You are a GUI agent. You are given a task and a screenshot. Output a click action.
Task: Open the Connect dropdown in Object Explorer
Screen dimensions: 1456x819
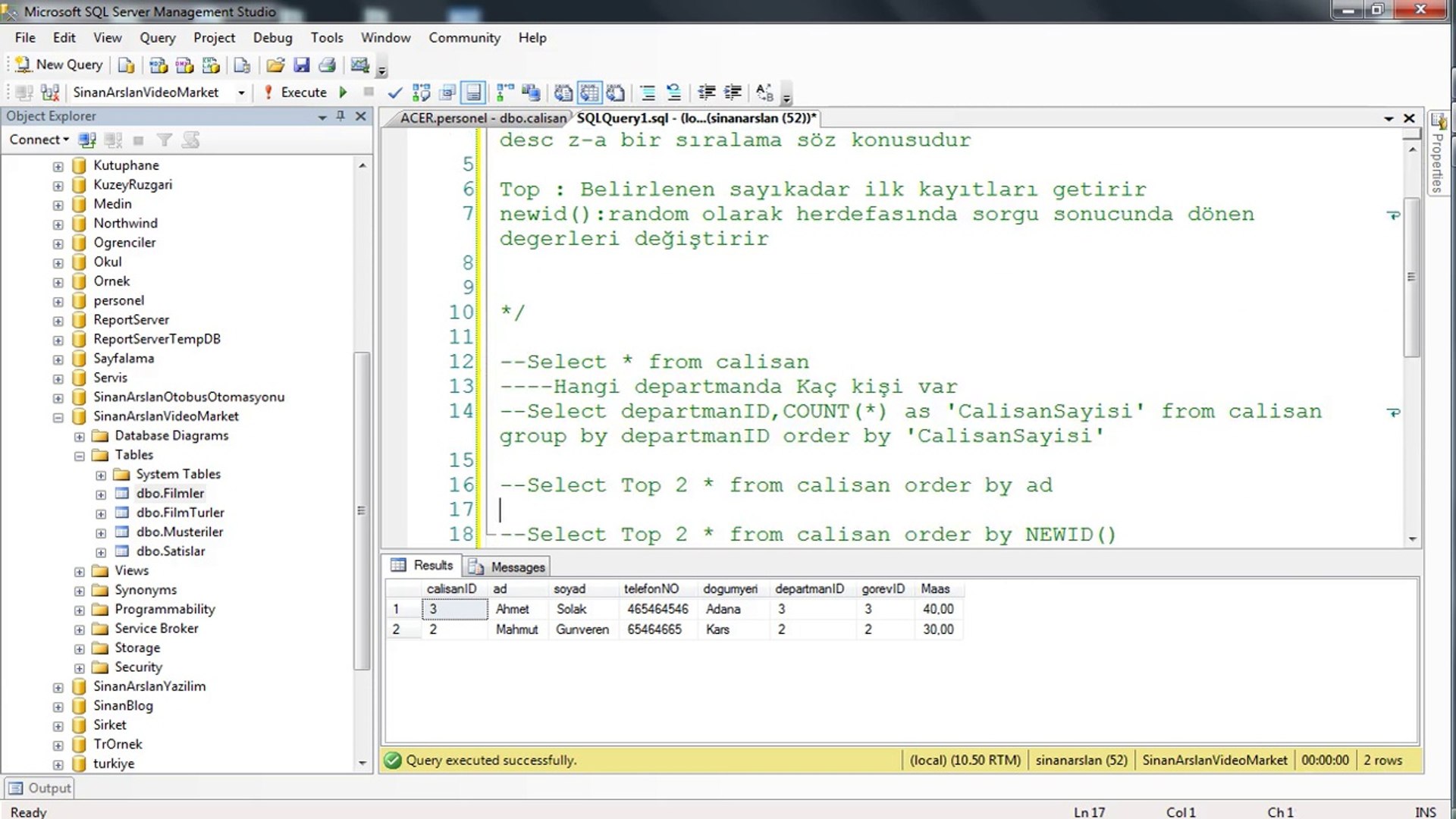pyautogui.click(x=39, y=140)
